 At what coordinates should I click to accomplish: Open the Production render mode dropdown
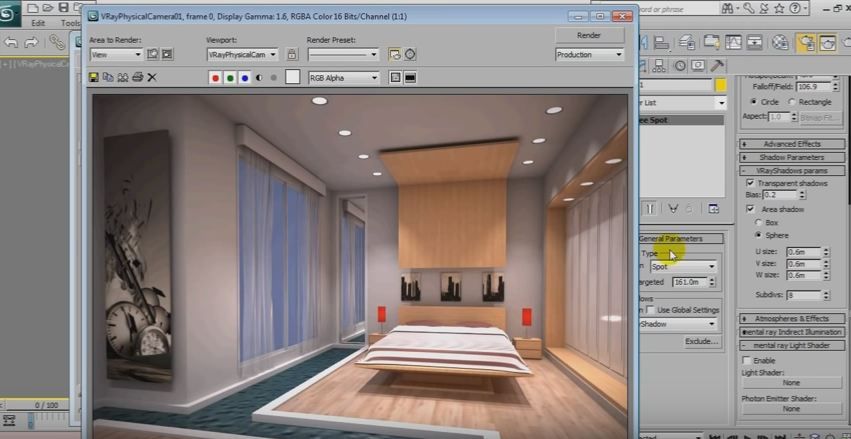[589, 54]
